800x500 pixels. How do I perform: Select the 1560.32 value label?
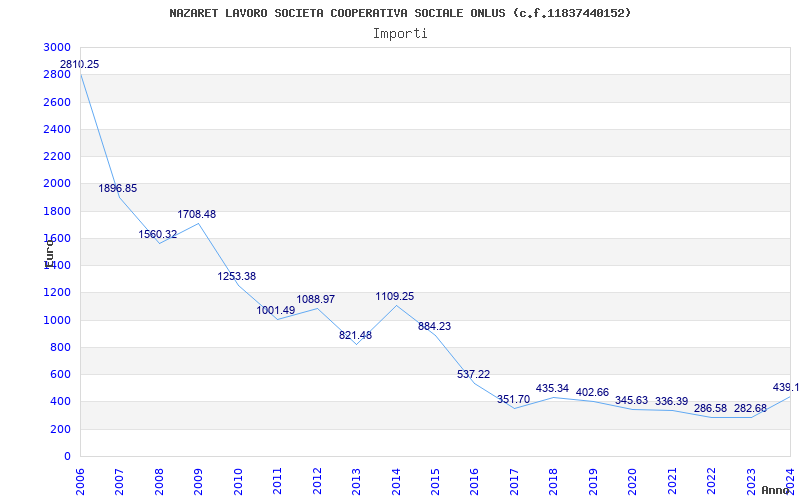(158, 234)
